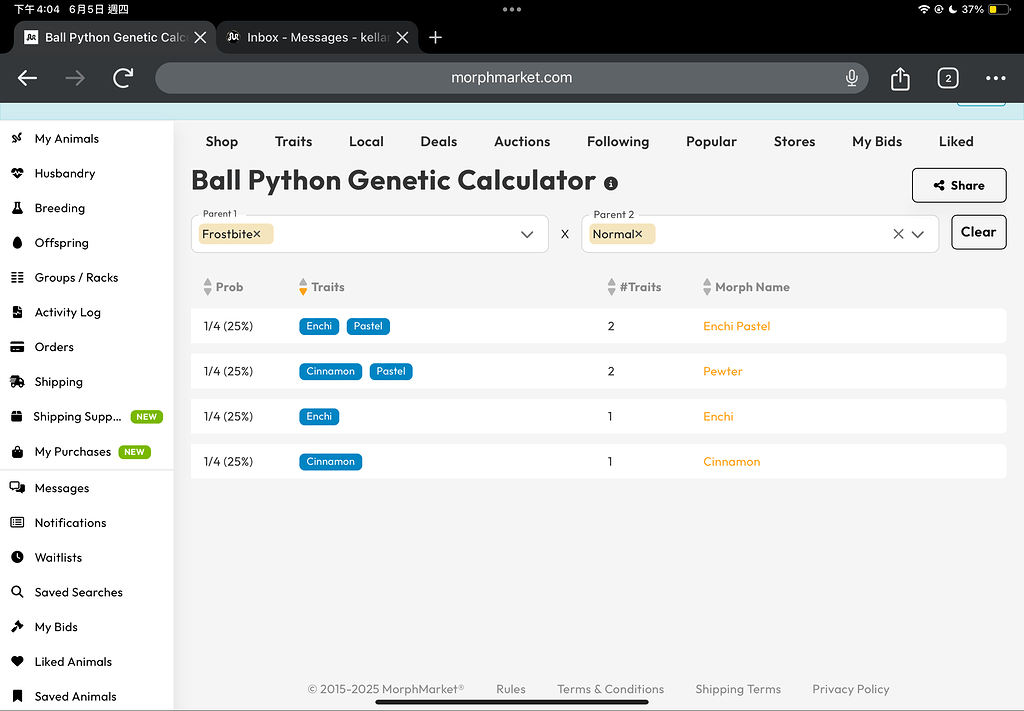Sort results by Prob column
1024x711 pixels.
click(208, 287)
